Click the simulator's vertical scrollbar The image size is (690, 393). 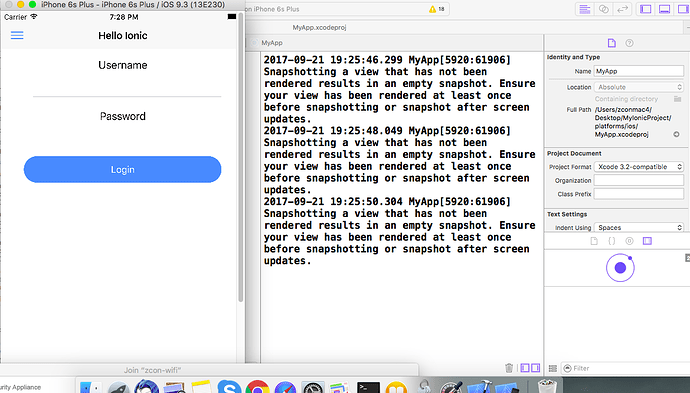pyautogui.click(x=241, y=157)
